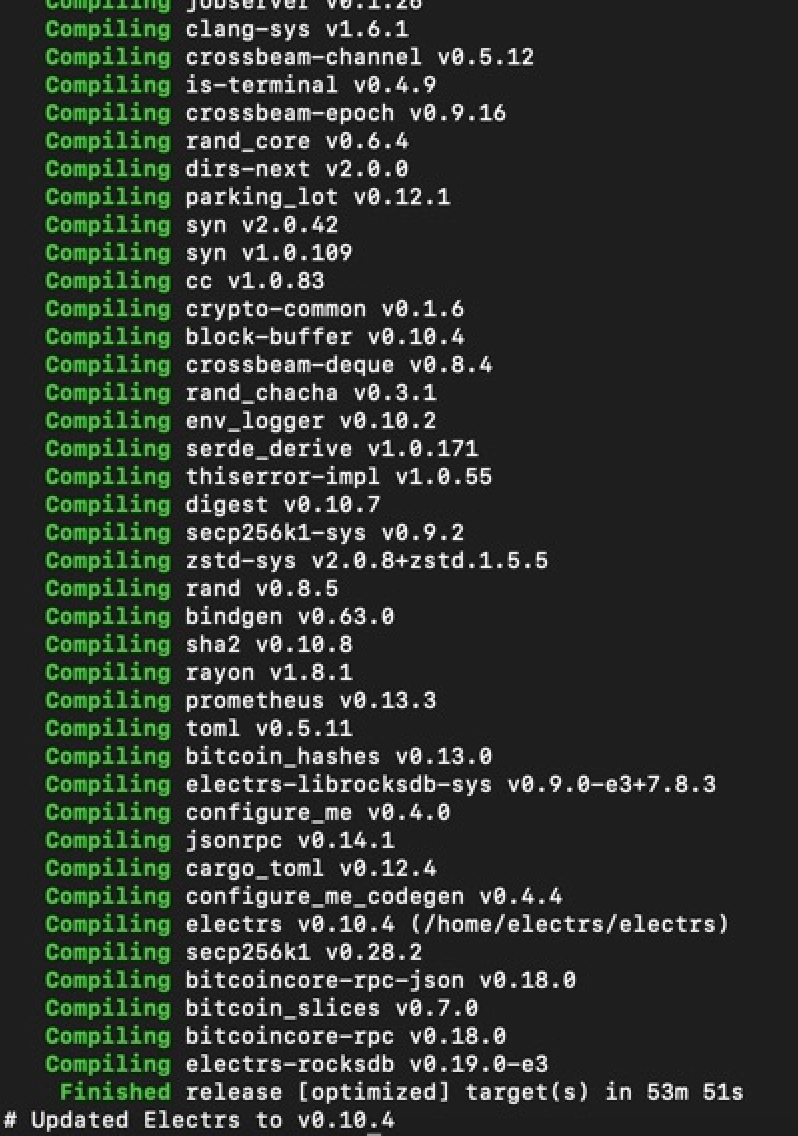Click the zstd-sys v2.0.8+zstd.1.5.5 line
Screen dimensions: 798x1136
(296, 561)
